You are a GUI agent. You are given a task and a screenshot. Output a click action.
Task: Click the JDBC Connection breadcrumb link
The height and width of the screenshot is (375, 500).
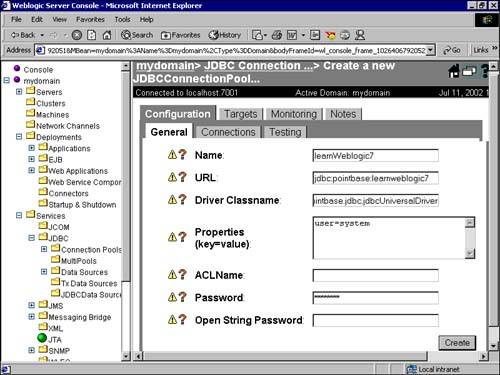tap(258, 66)
